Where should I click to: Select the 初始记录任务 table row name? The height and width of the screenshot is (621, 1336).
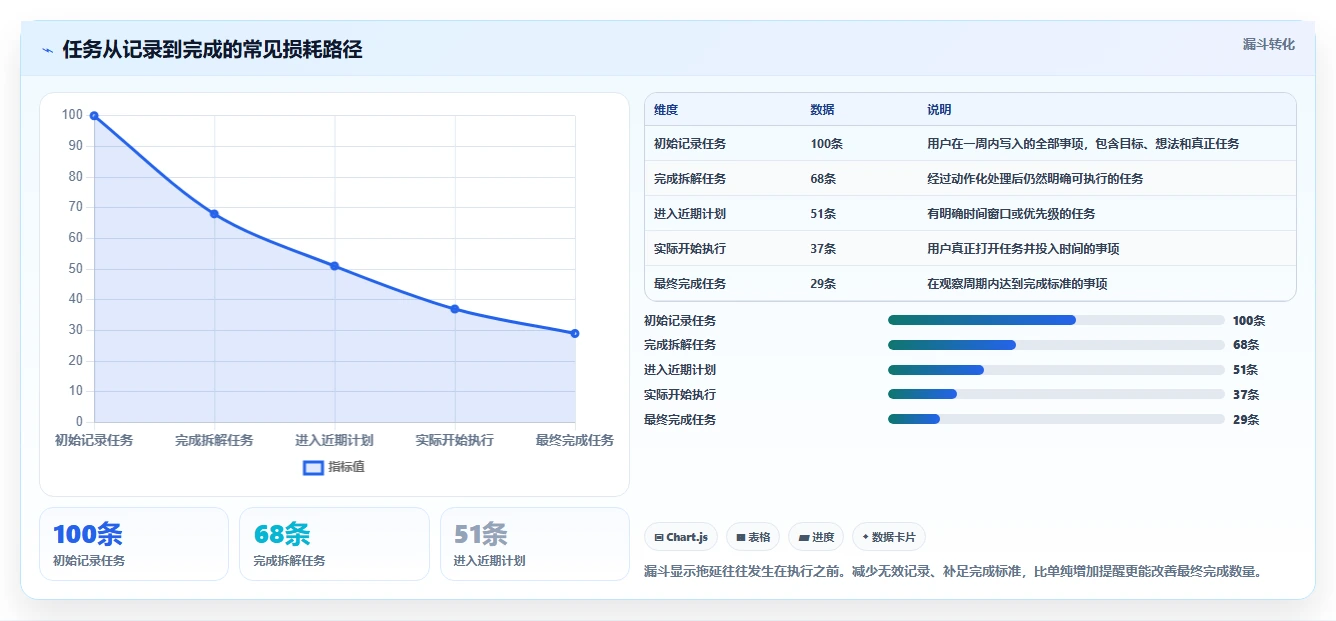point(690,144)
